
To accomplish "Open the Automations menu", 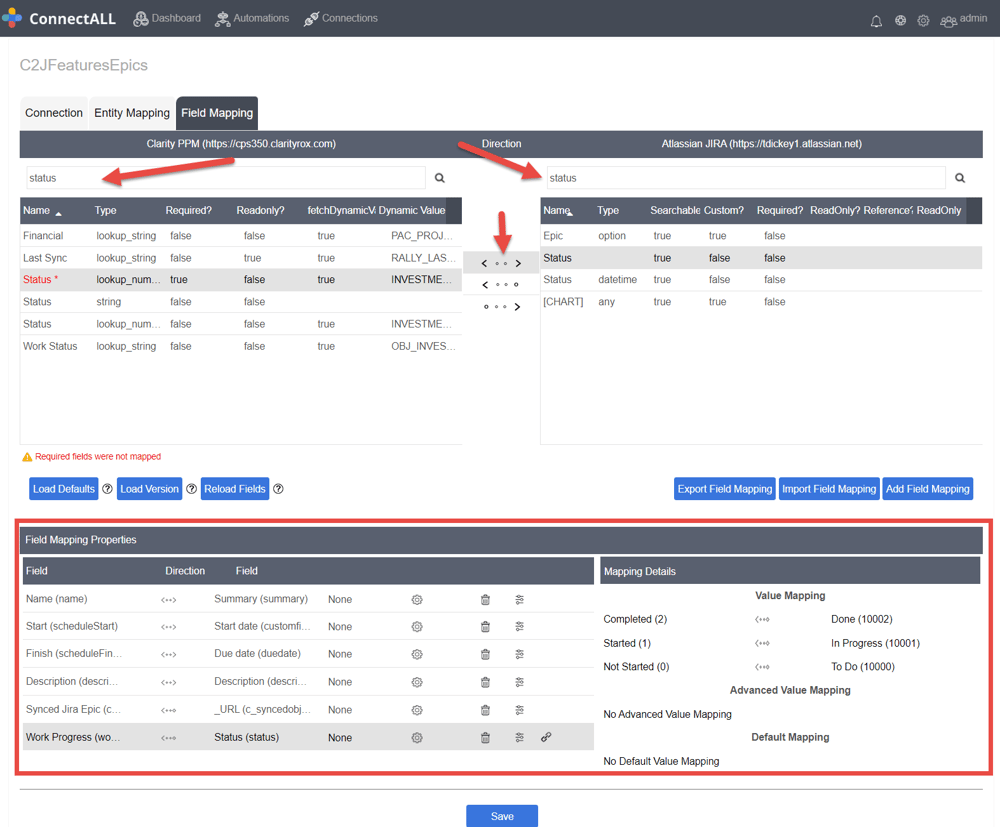I will (x=252, y=18).
